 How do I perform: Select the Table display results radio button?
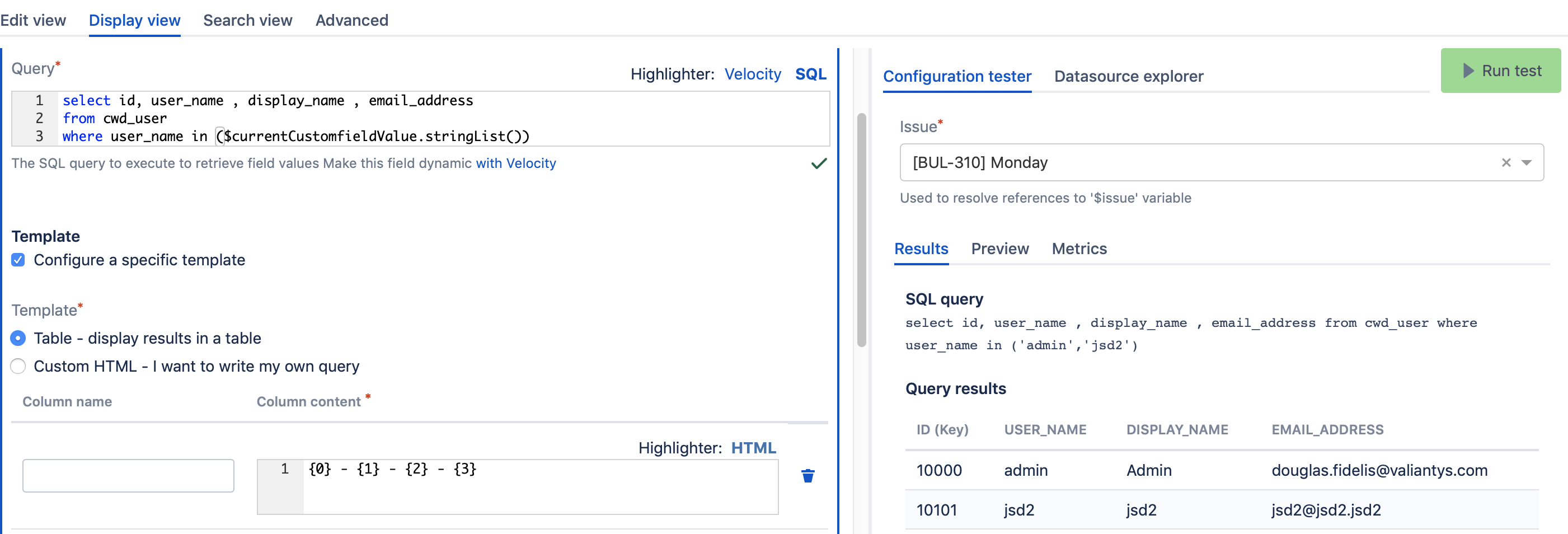pyautogui.click(x=18, y=338)
